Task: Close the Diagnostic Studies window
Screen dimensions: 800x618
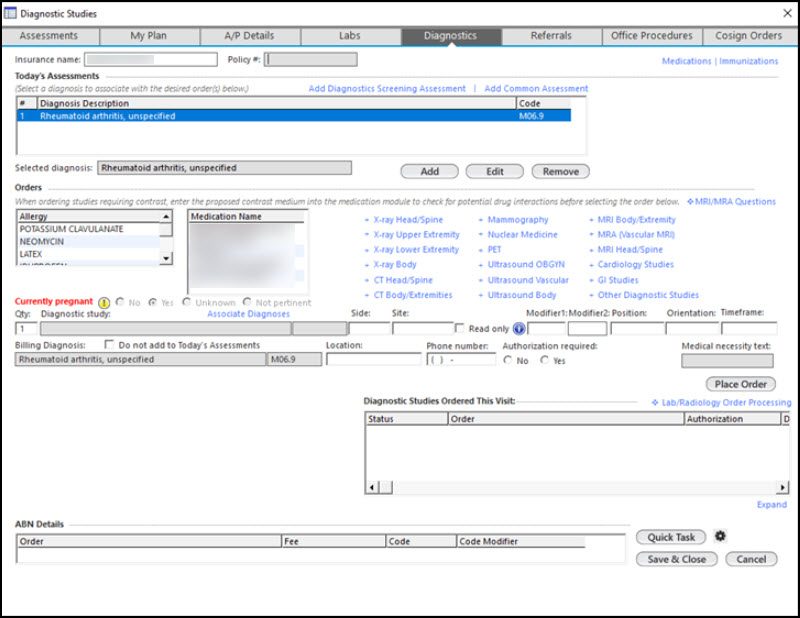Action: [787, 13]
